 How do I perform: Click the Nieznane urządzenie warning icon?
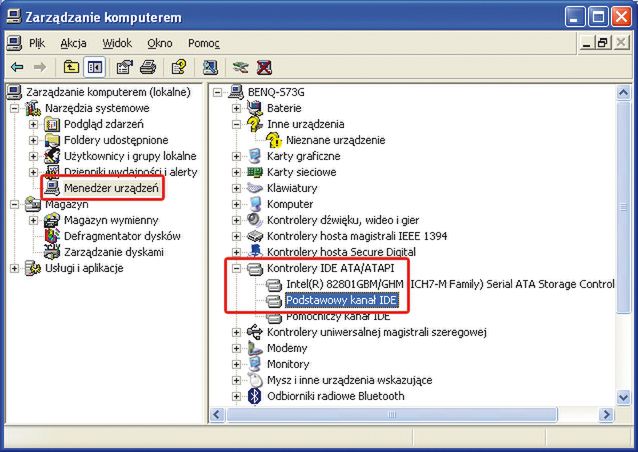(x=274, y=140)
